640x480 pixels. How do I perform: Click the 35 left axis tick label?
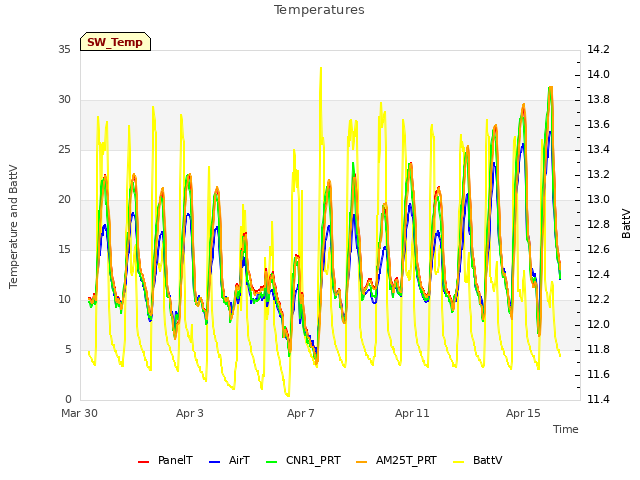64,50
